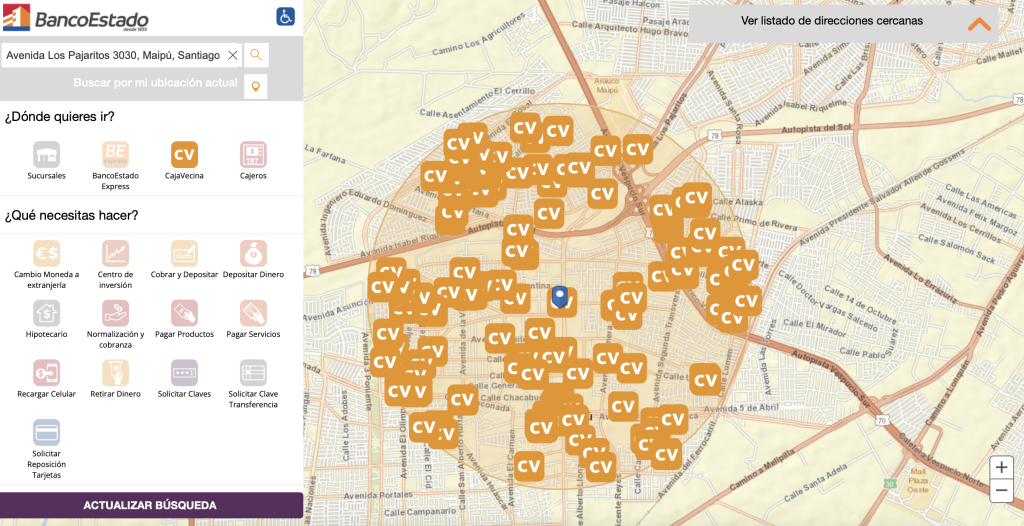Viewport: 1024px width, 526px height.
Task: Open the BancoEstado logo home link
Action: (x=76, y=18)
